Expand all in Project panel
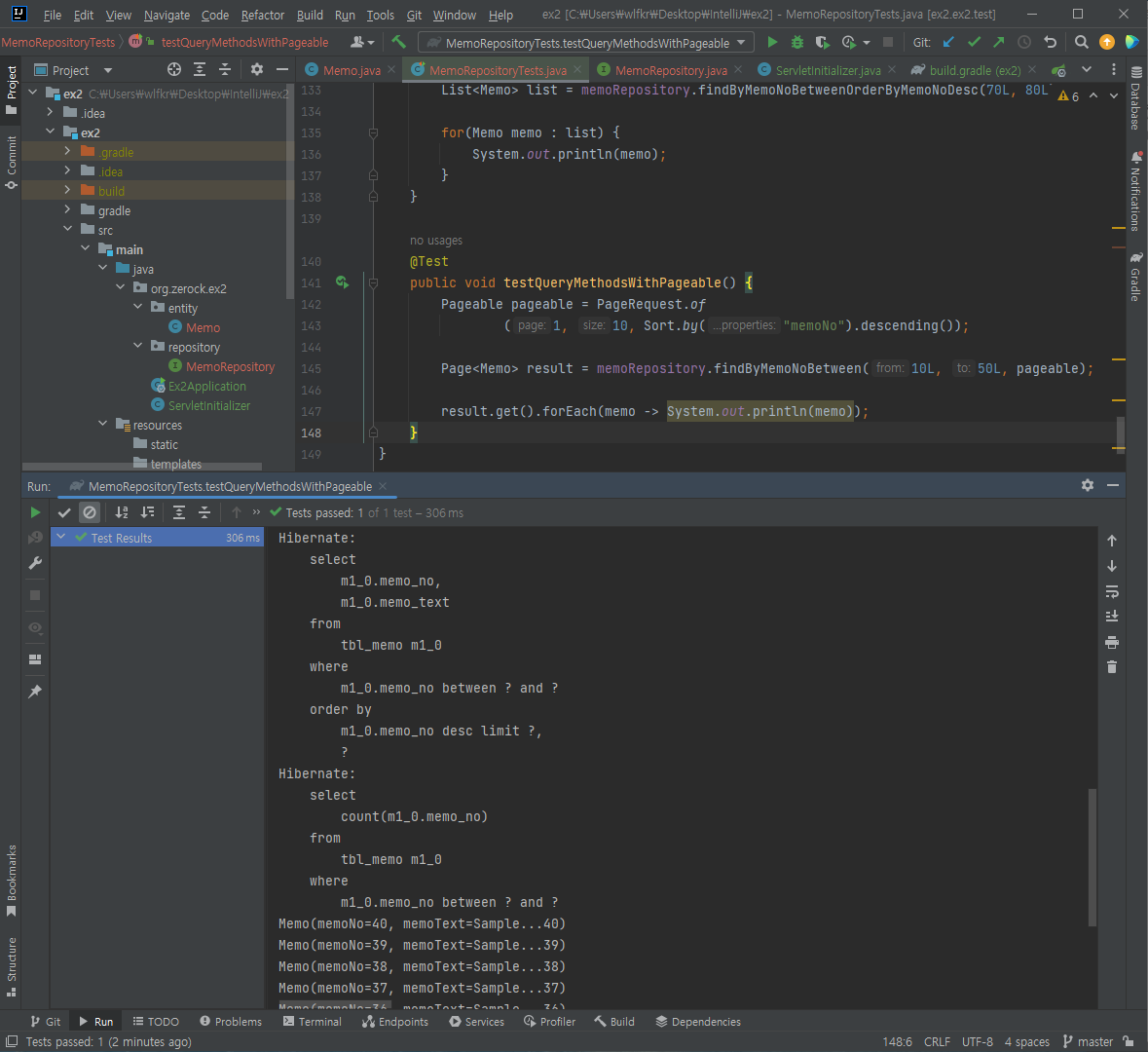 pos(200,69)
